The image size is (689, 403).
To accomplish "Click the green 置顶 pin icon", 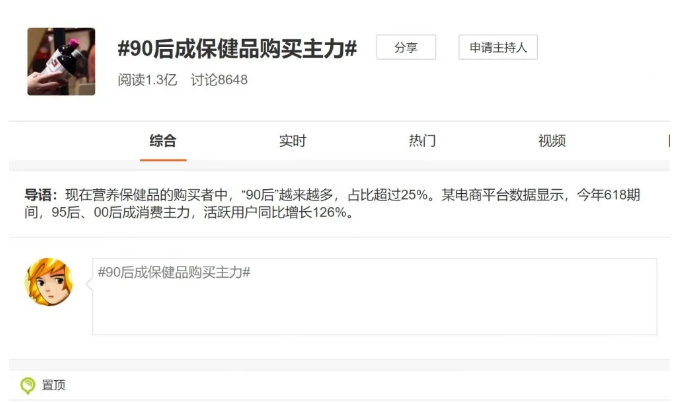I will 28,385.
